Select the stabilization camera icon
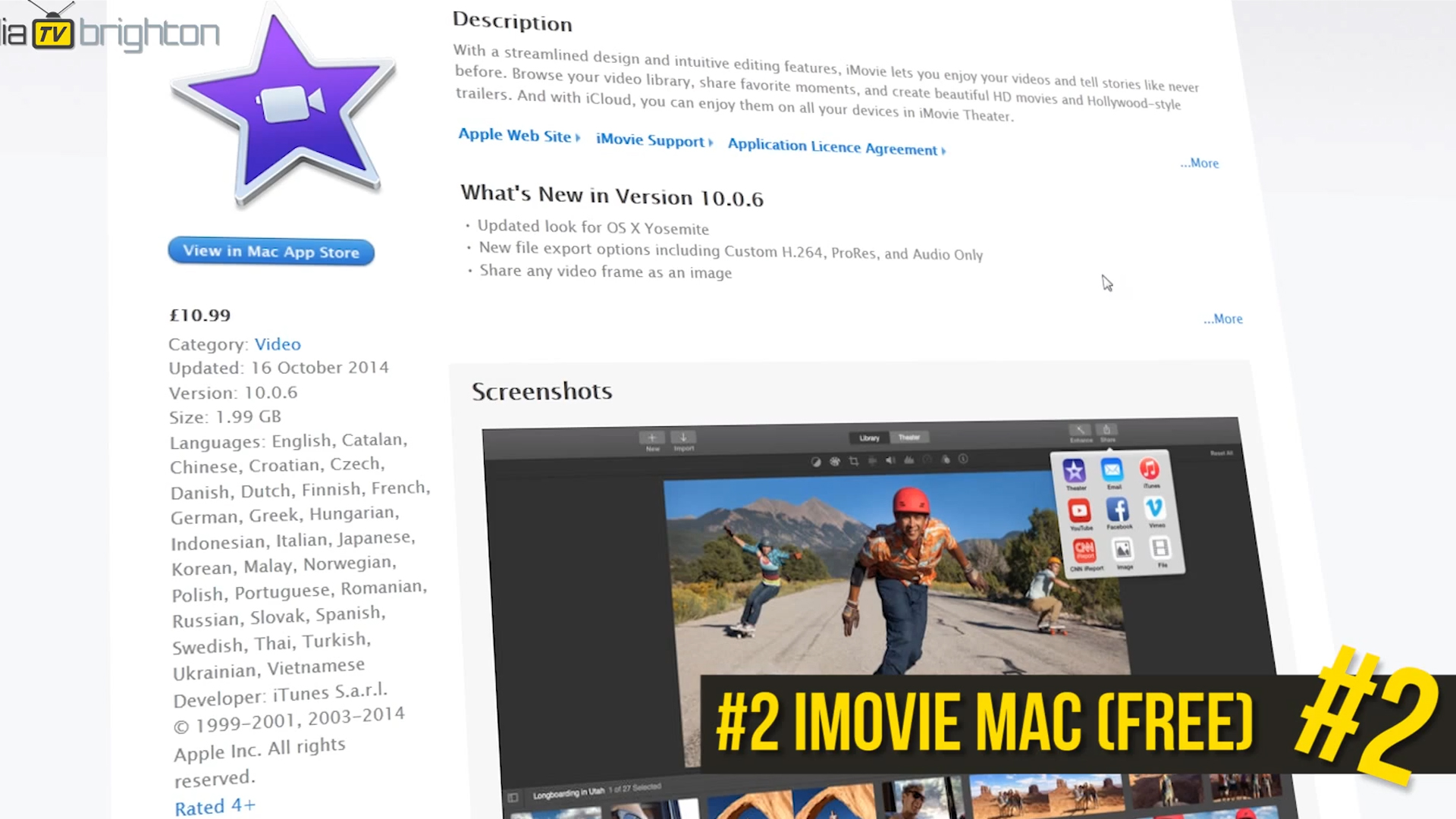This screenshot has height=819, width=1456. coord(872,460)
